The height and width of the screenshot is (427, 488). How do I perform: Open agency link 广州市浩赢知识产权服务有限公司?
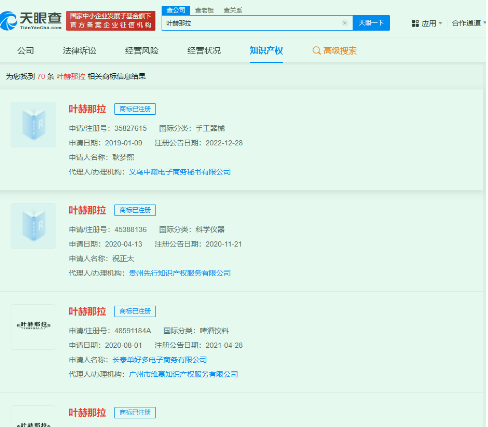click(183, 374)
